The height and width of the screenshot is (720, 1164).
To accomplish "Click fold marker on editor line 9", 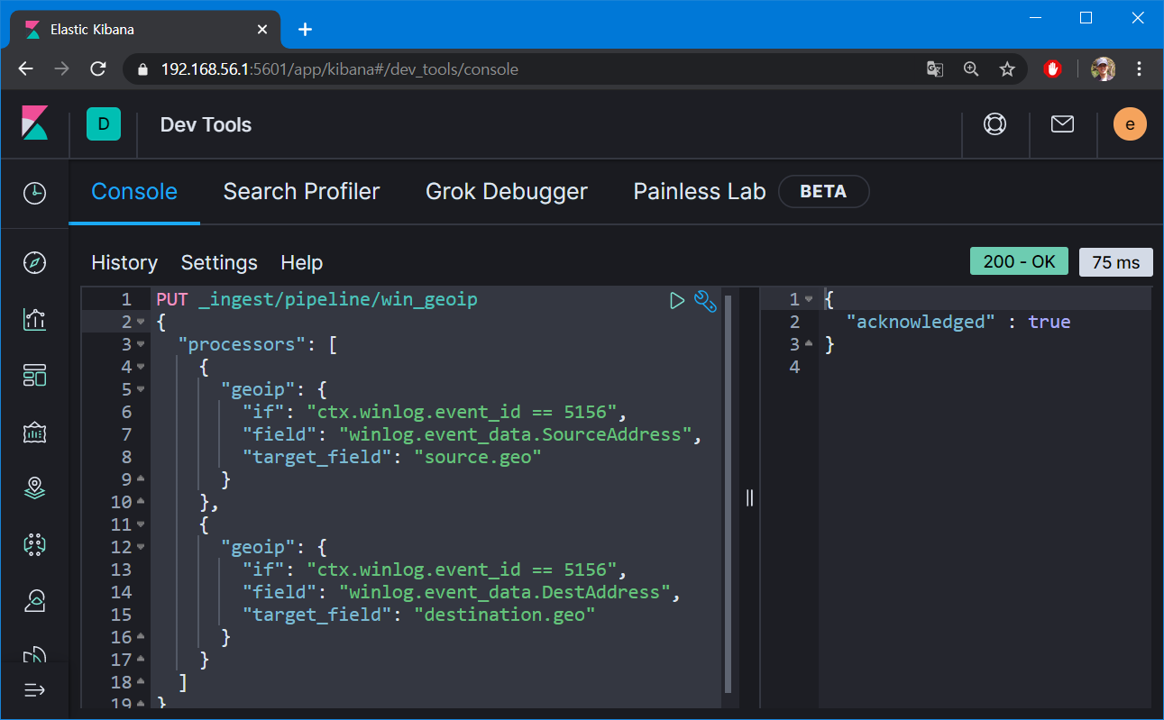I will pos(140,479).
